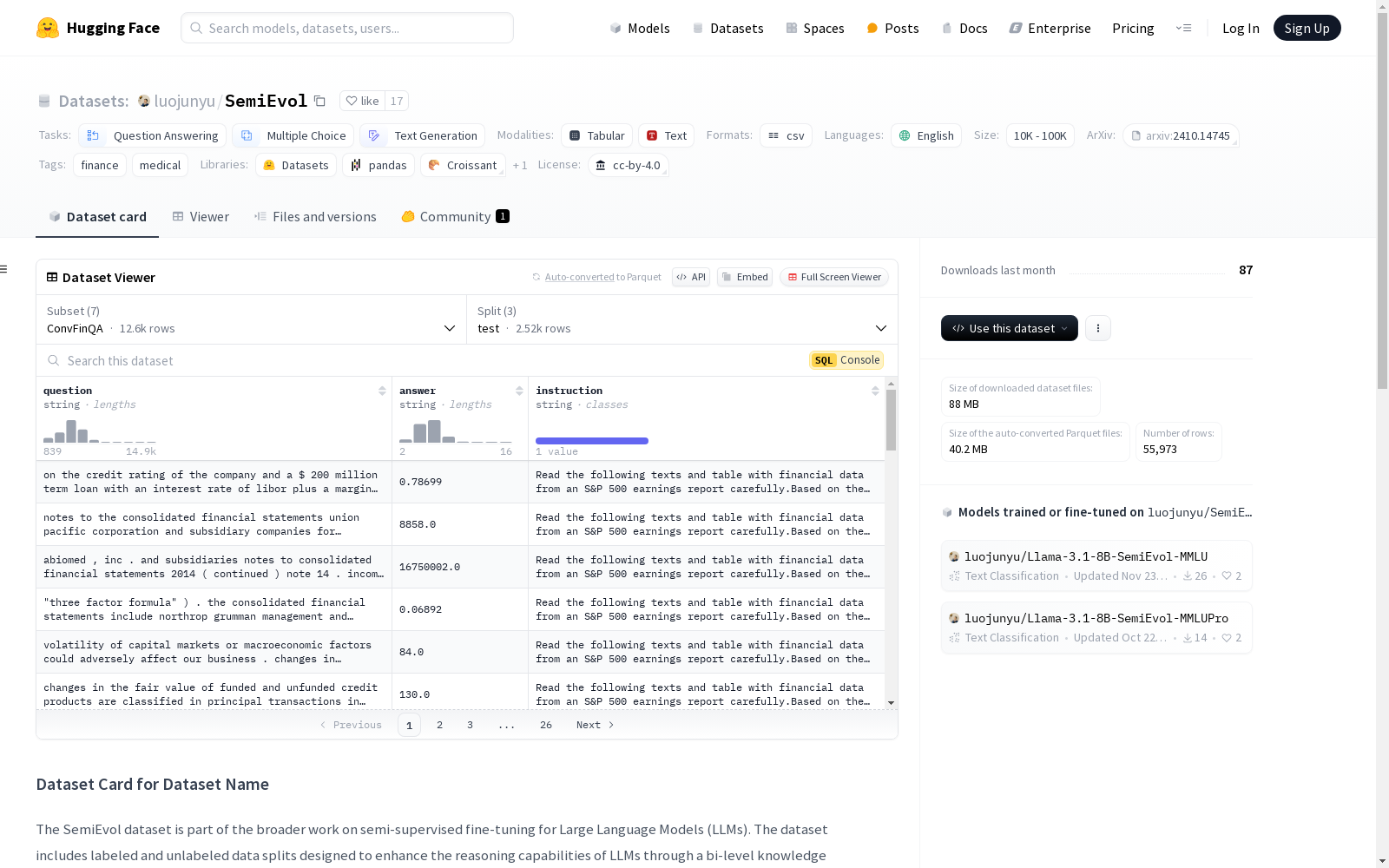
Task: Switch to the Dataset card tab
Action: 97,217
